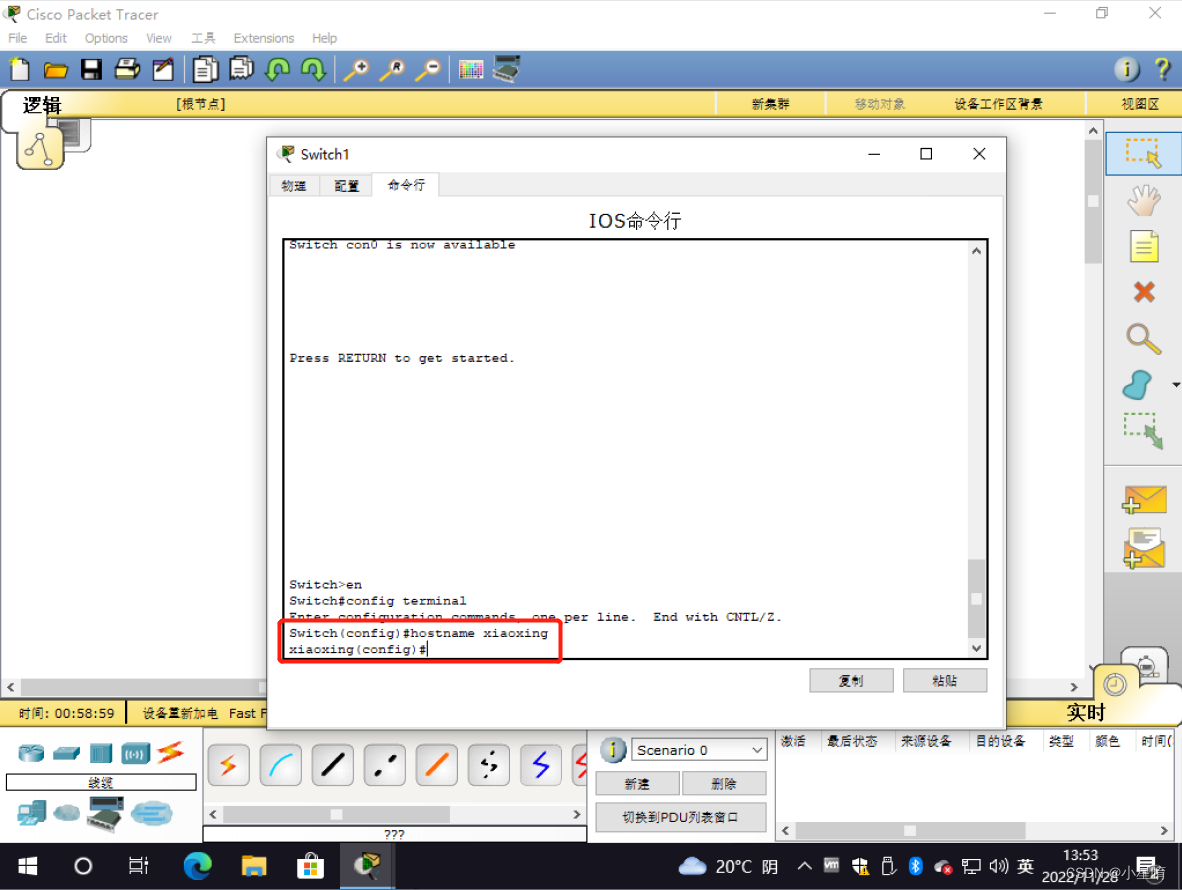Click the 新集群 button
The height and width of the screenshot is (890, 1182).
click(770, 104)
